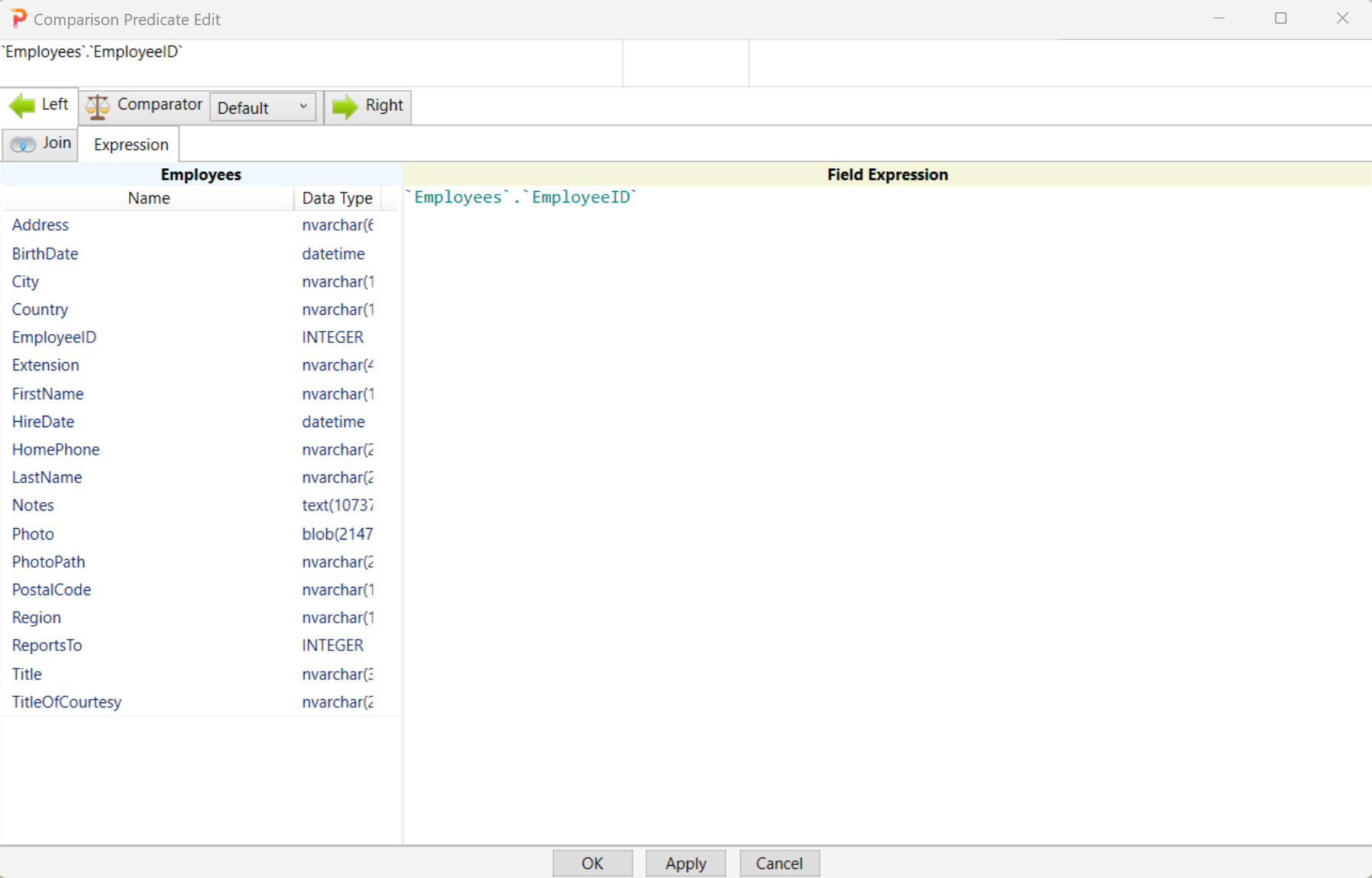Screen dimensions: 1372x878
Task: Click the Comparator scales icon
Action: tap(98, 106)
